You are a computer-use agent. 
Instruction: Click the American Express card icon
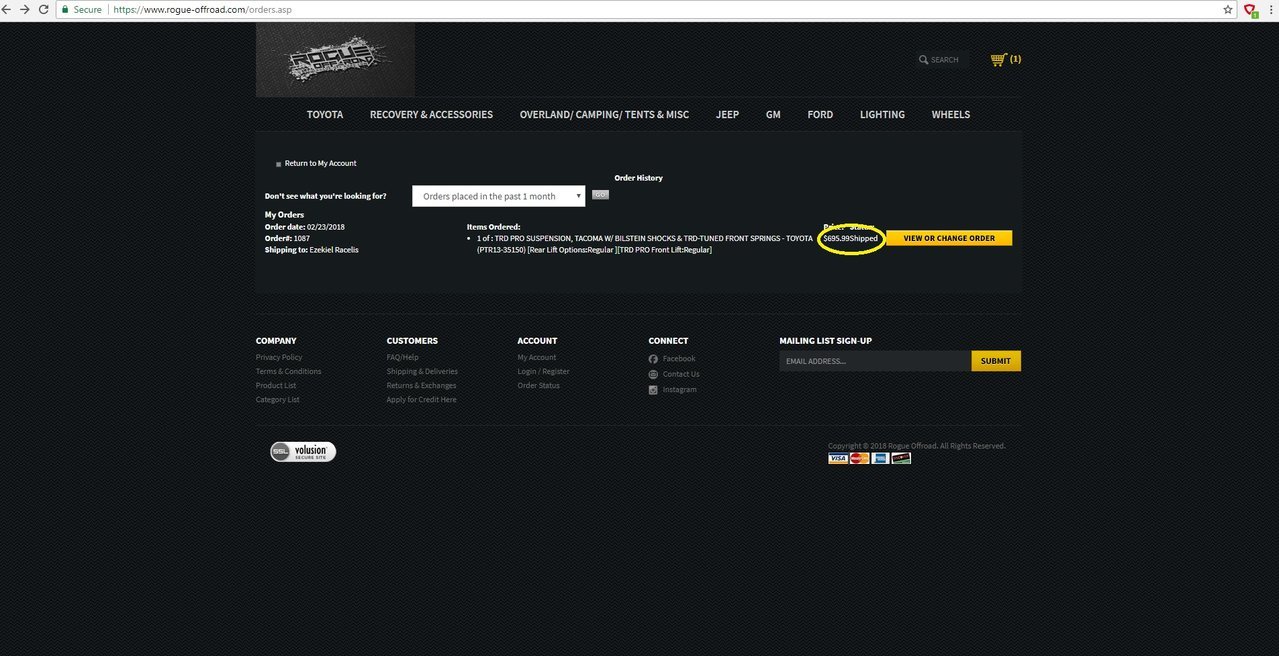880,458
